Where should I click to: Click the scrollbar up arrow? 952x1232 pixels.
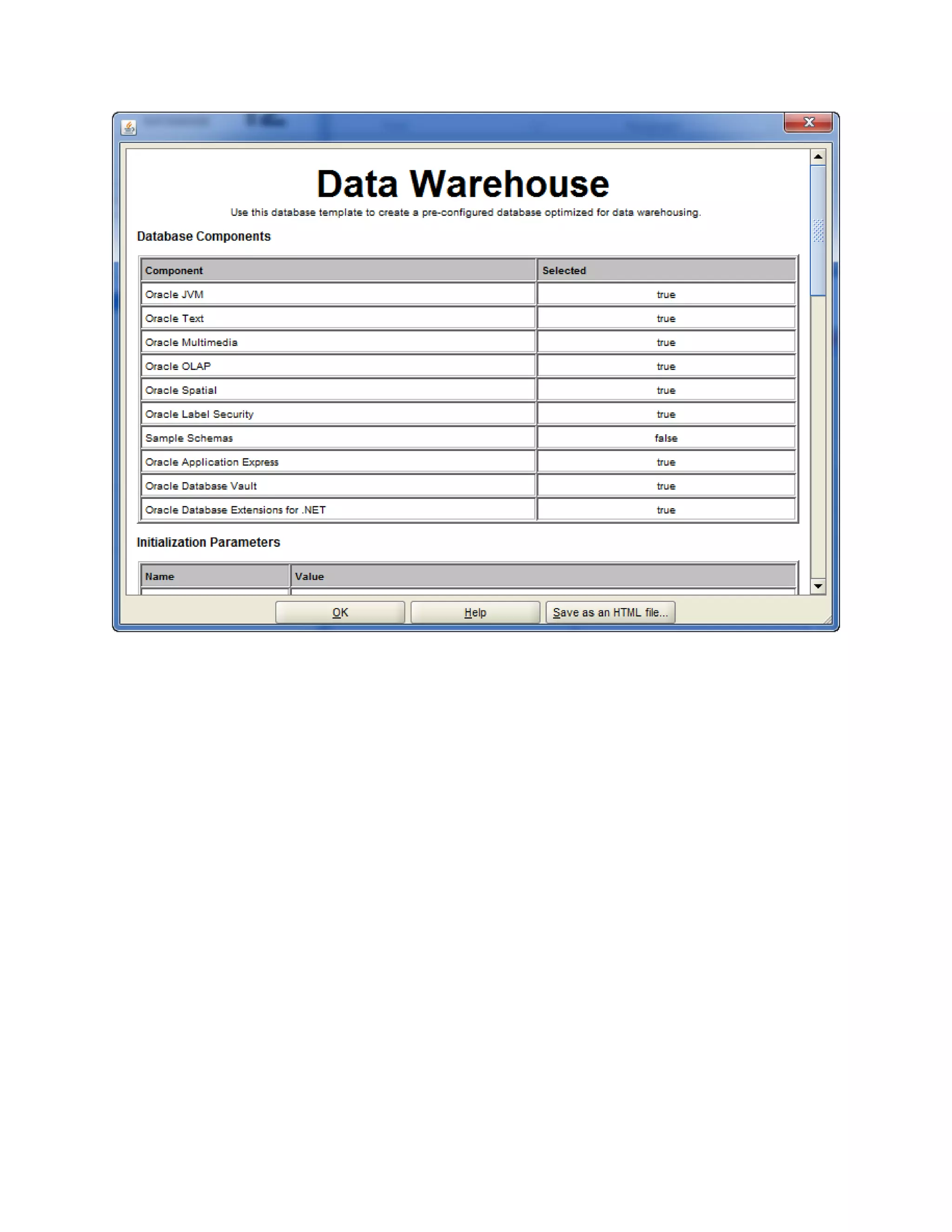click(x=818, y=157)
